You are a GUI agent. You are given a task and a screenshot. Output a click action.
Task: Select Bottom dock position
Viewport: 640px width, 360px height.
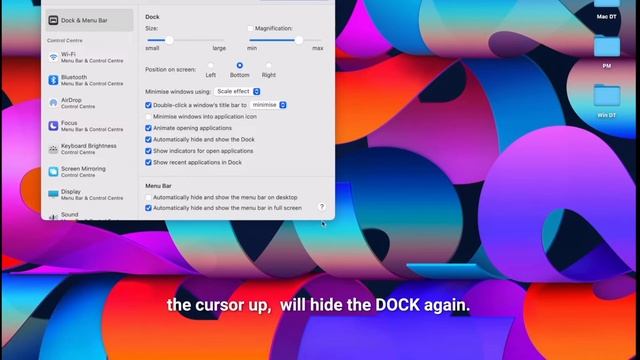240,65
